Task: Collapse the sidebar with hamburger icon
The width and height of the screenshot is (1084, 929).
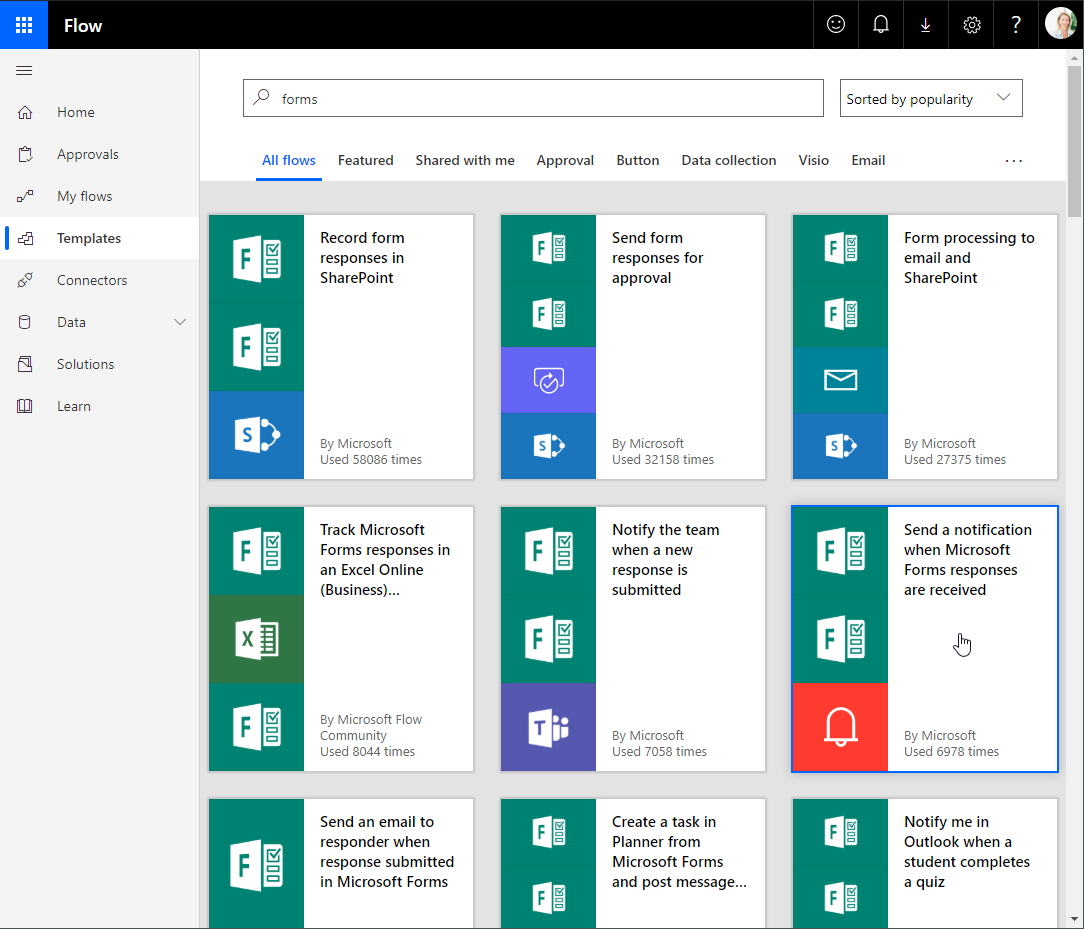Action: (x=25, y=70)
